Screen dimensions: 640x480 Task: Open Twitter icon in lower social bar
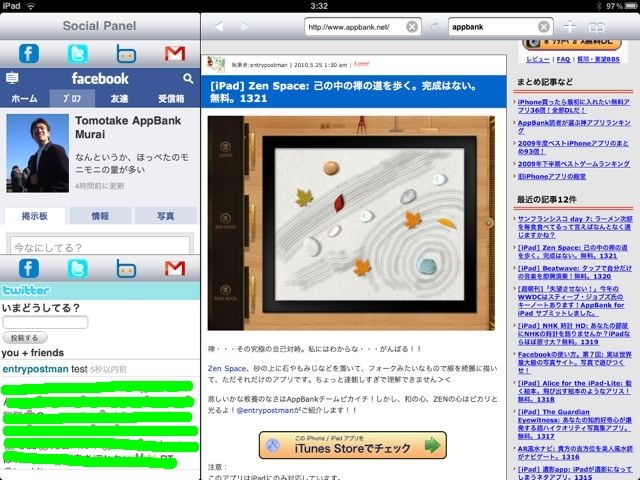78,269
